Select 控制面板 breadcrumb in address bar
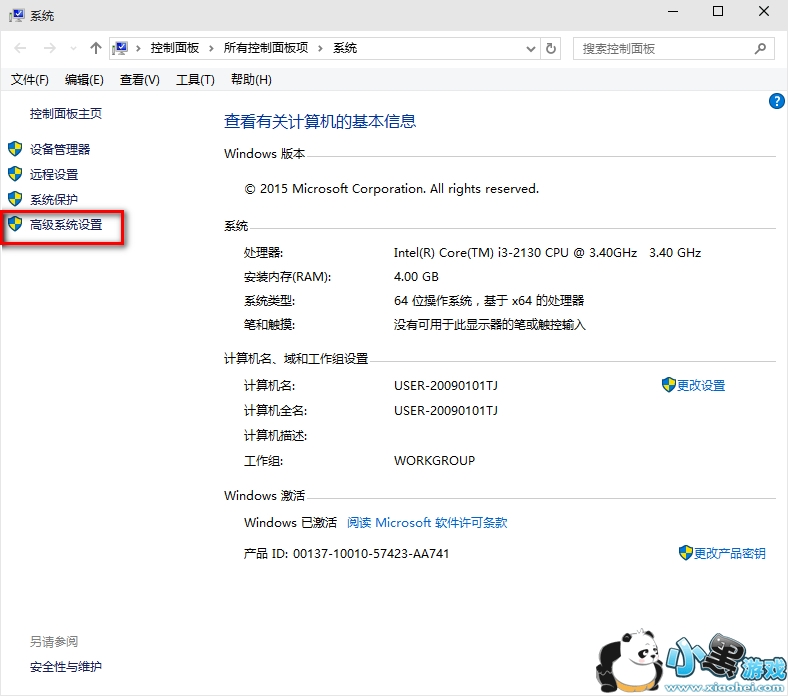The height and width of the screenshot is (696, 788). (x=175, y=48)
